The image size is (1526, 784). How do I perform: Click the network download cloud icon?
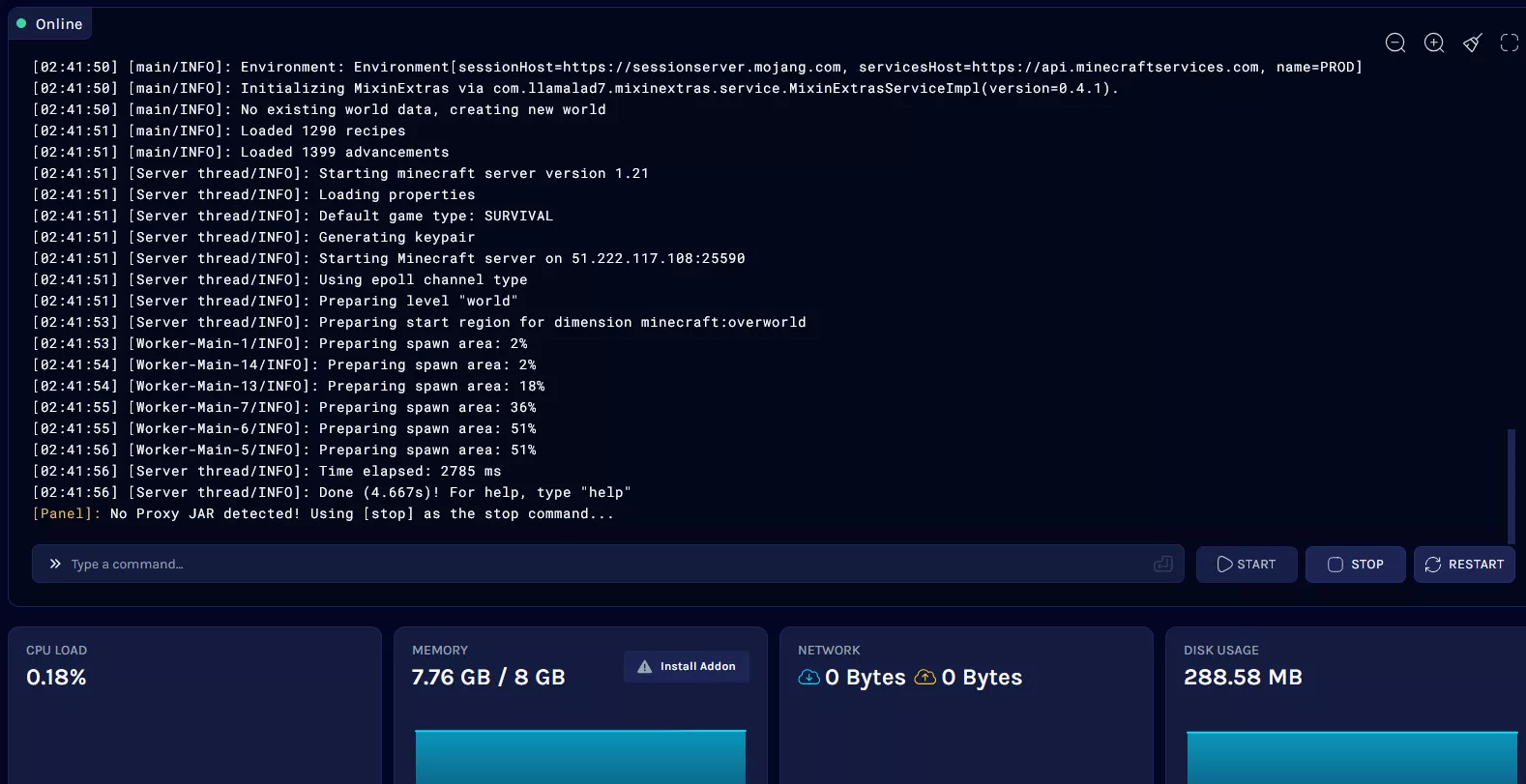808,677
